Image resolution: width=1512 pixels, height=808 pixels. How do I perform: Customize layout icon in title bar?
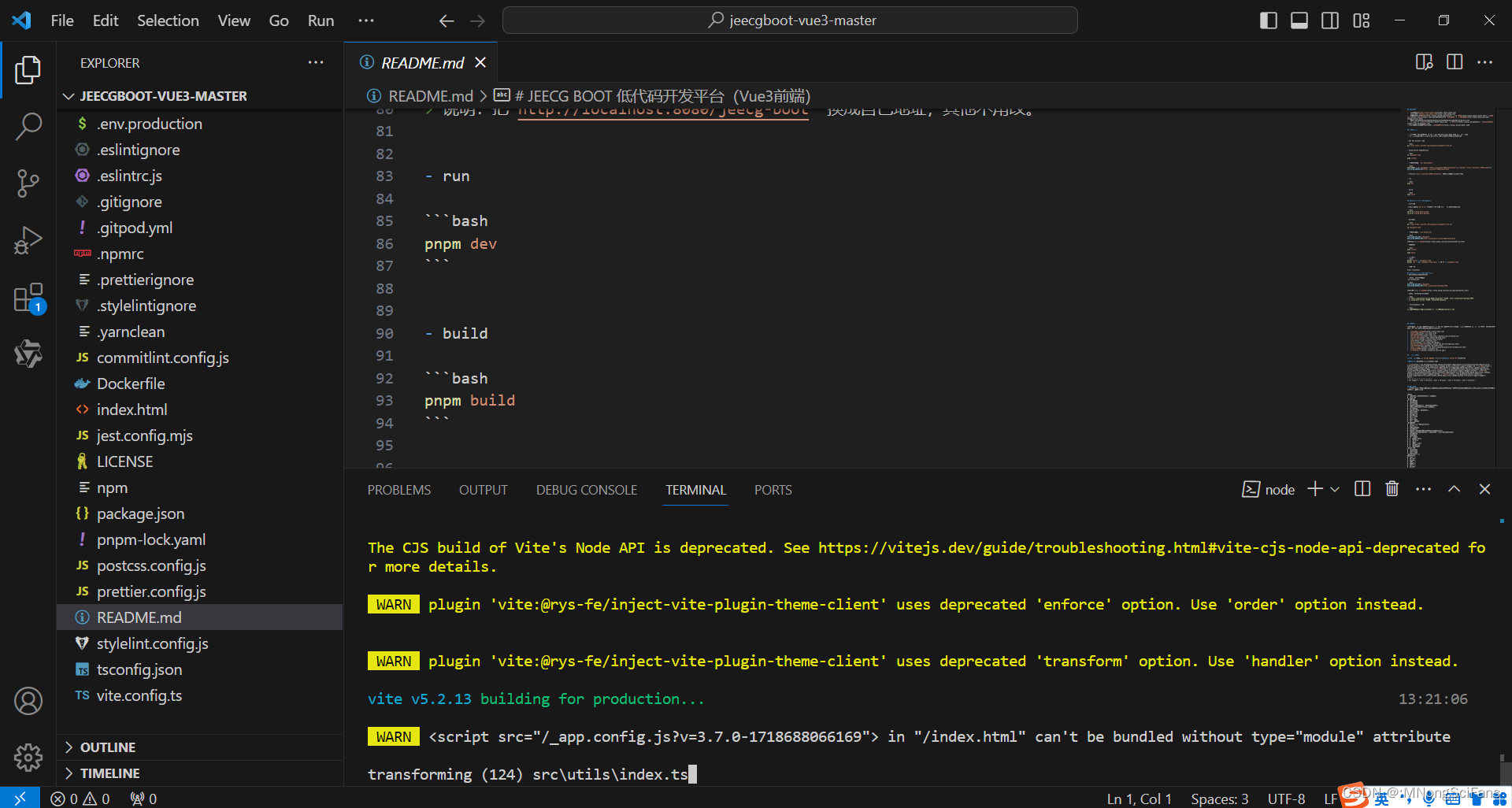point(1362,20)
